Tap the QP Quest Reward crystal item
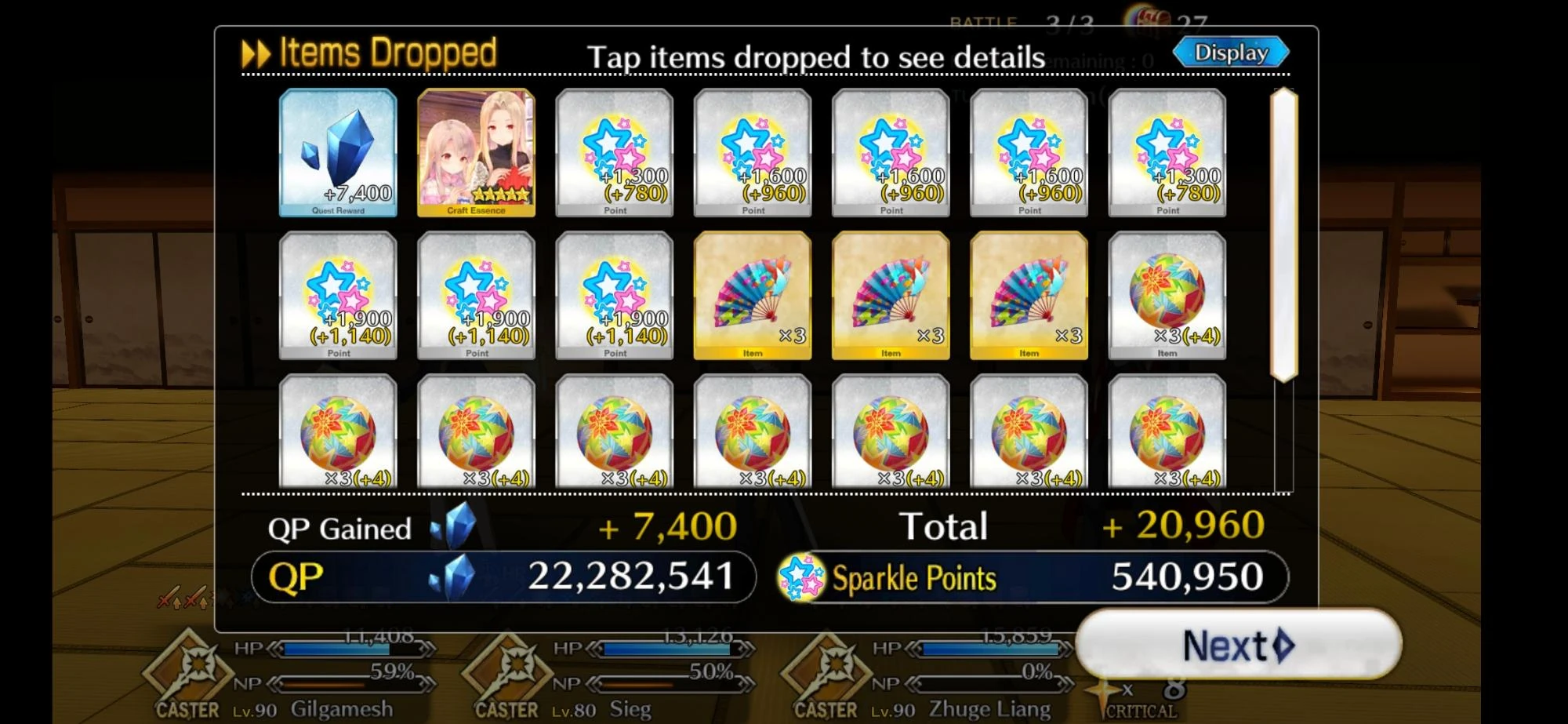1568x724 pixels. (338, 153)
